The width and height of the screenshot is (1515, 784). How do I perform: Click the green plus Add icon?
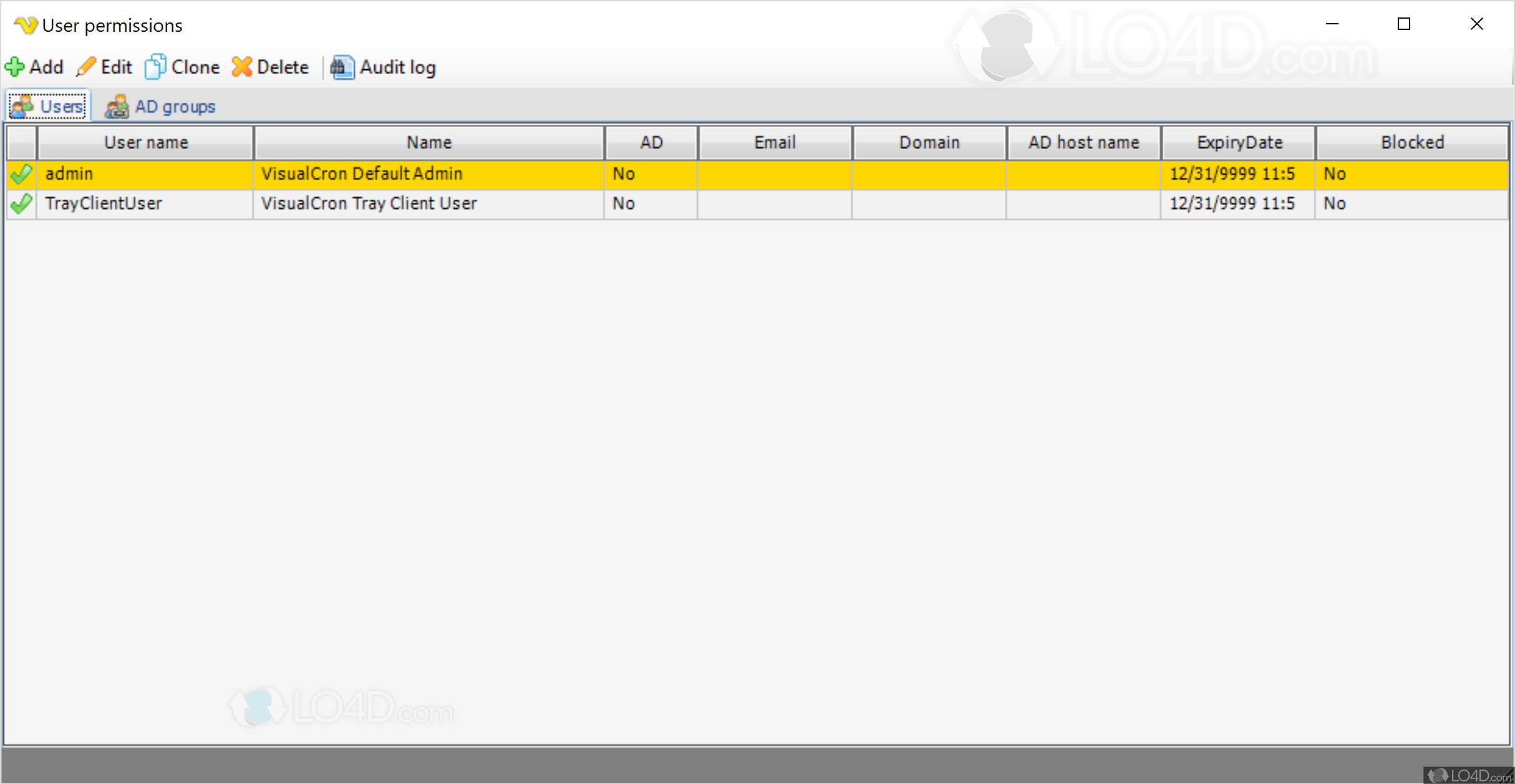(x=15, y=67)
